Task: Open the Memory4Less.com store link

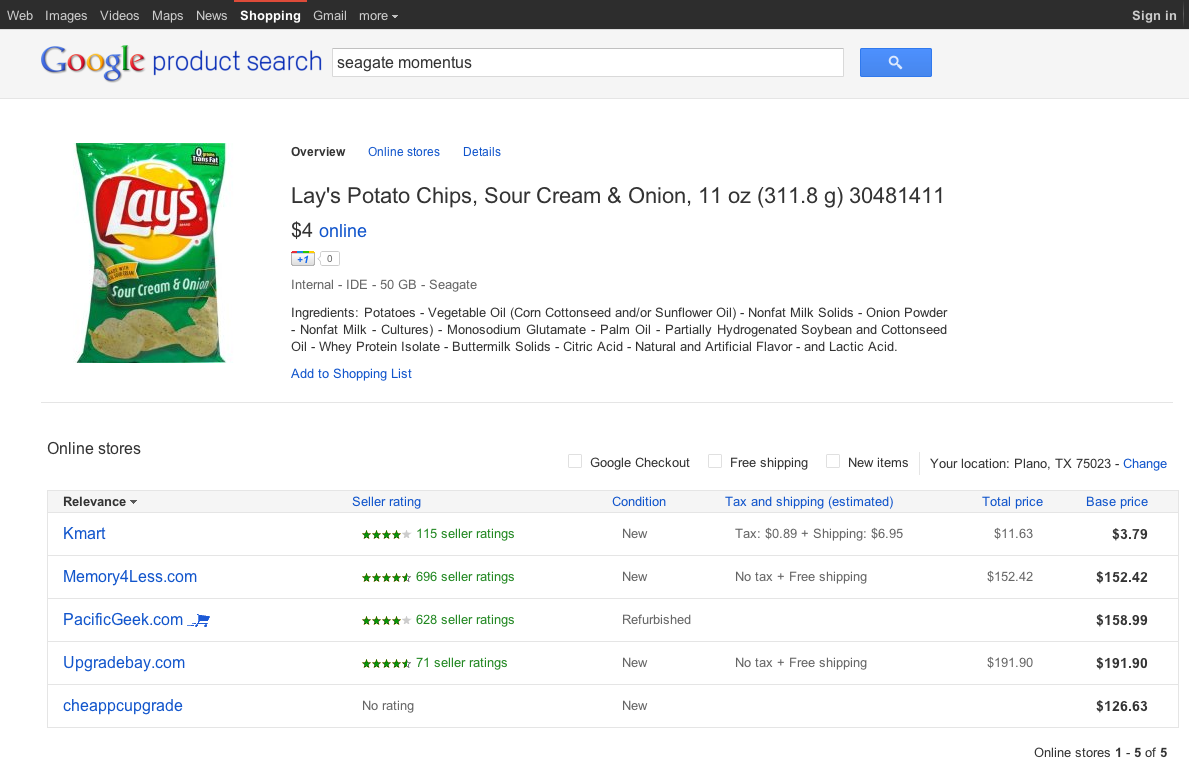Action: pos(130,577)
